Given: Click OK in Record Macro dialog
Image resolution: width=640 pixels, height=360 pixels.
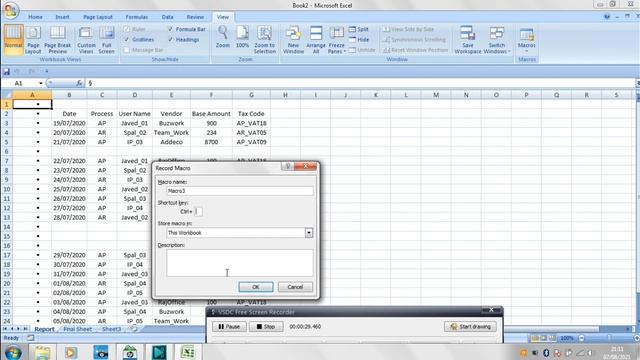Looking at the screenshot, I should (256, 287).
